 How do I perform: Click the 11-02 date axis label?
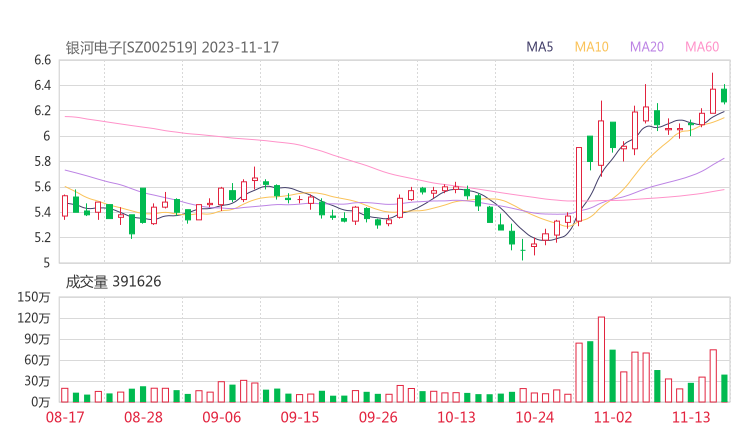[613, 417]
